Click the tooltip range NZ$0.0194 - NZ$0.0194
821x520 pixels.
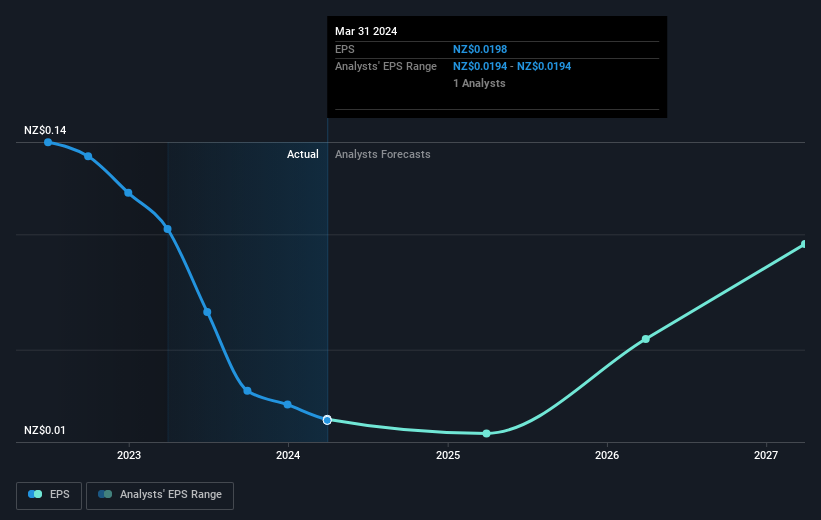point(512,67)
